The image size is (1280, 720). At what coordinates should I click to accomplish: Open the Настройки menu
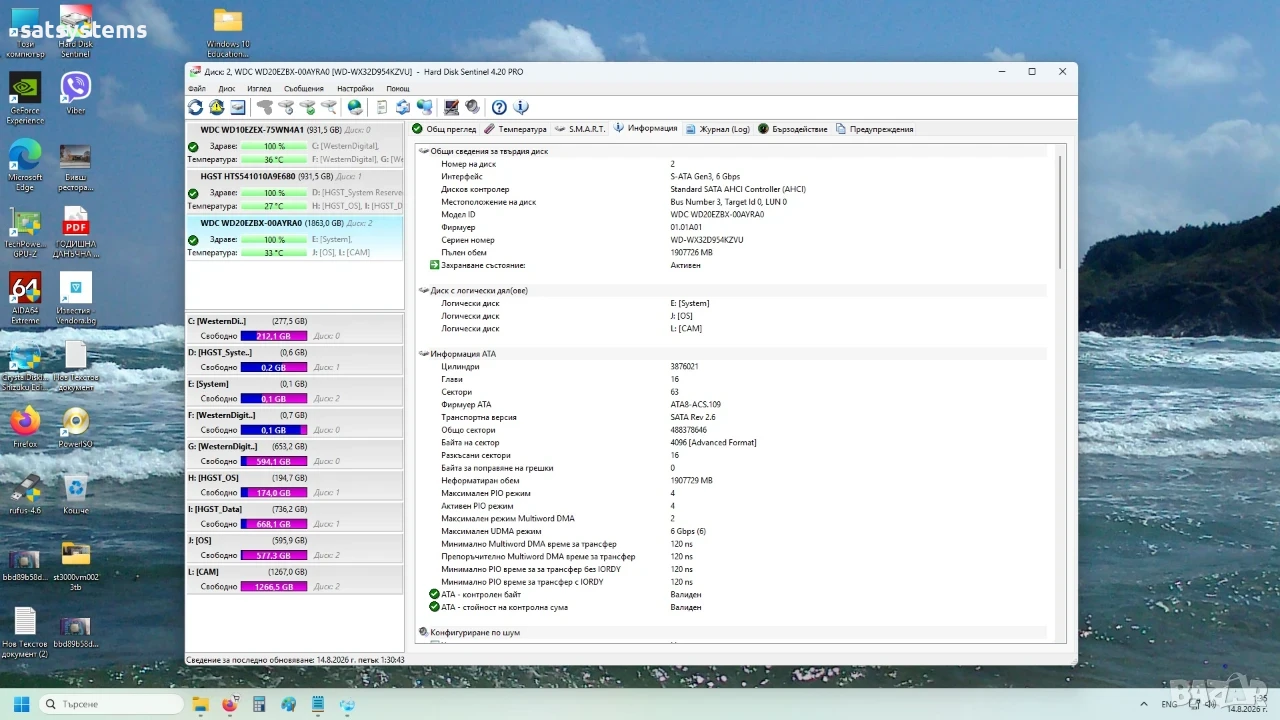point(355,89)
